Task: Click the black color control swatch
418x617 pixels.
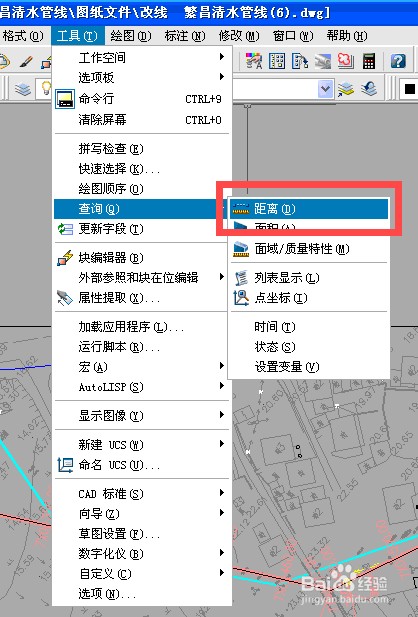Action: [x=409, y=89]
